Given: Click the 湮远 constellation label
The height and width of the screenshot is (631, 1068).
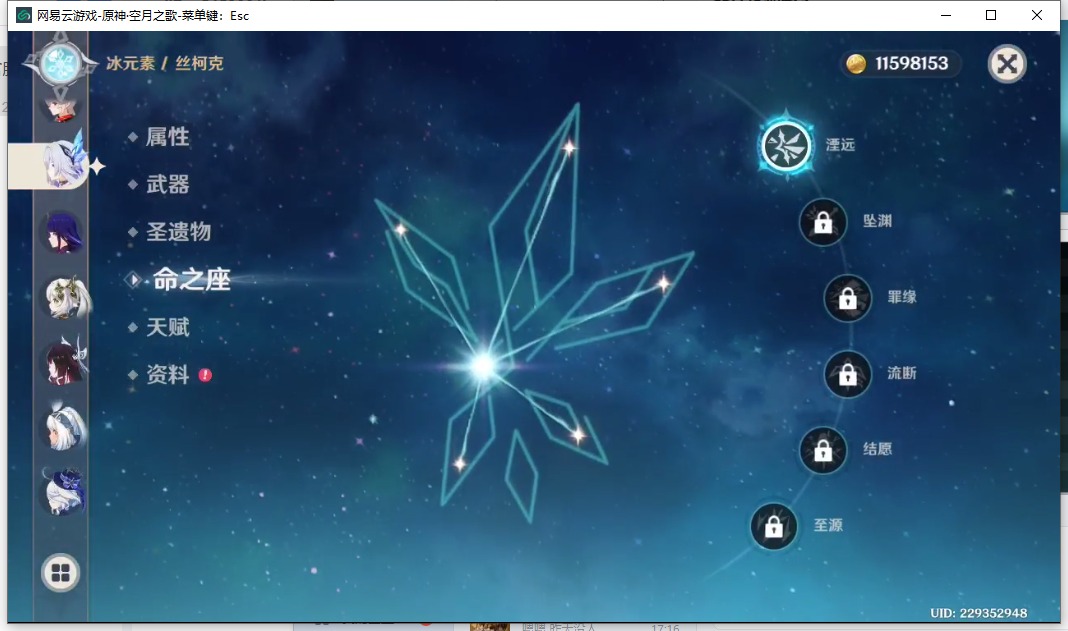Looking at the screenshot, I should click(x=840, y=144).
